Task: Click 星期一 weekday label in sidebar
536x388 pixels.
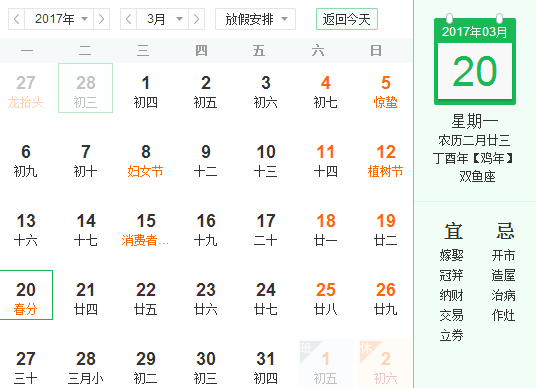Action: point(475,121)
